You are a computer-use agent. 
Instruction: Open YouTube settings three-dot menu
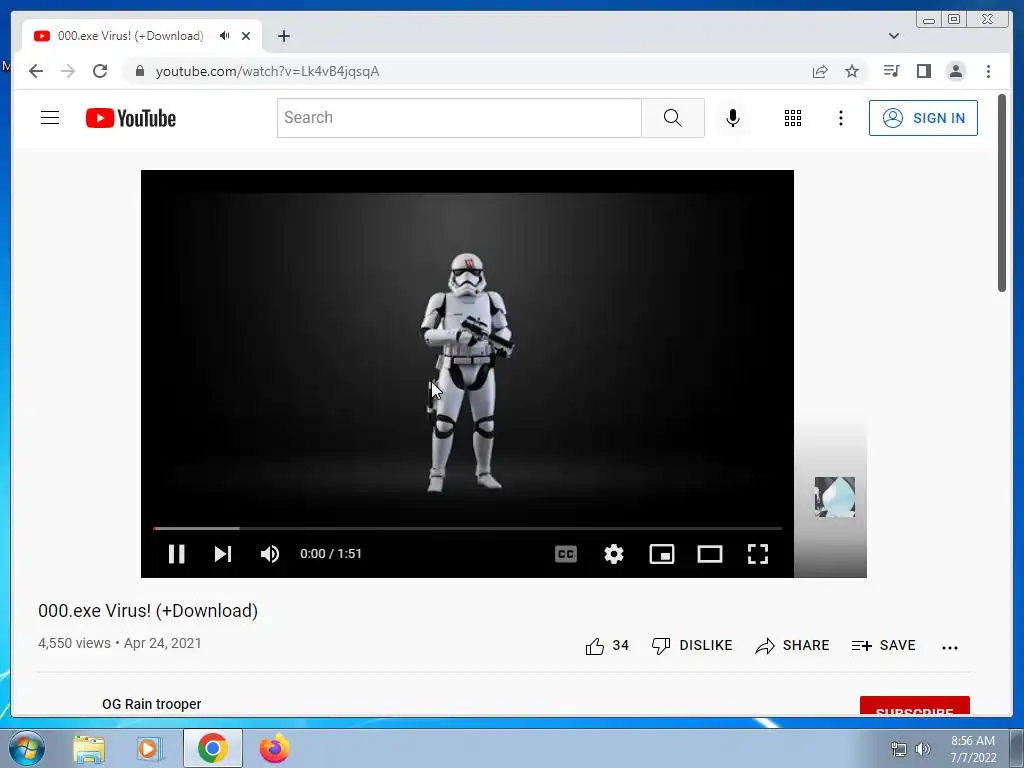pyautogui.click(x=840, y=118)
